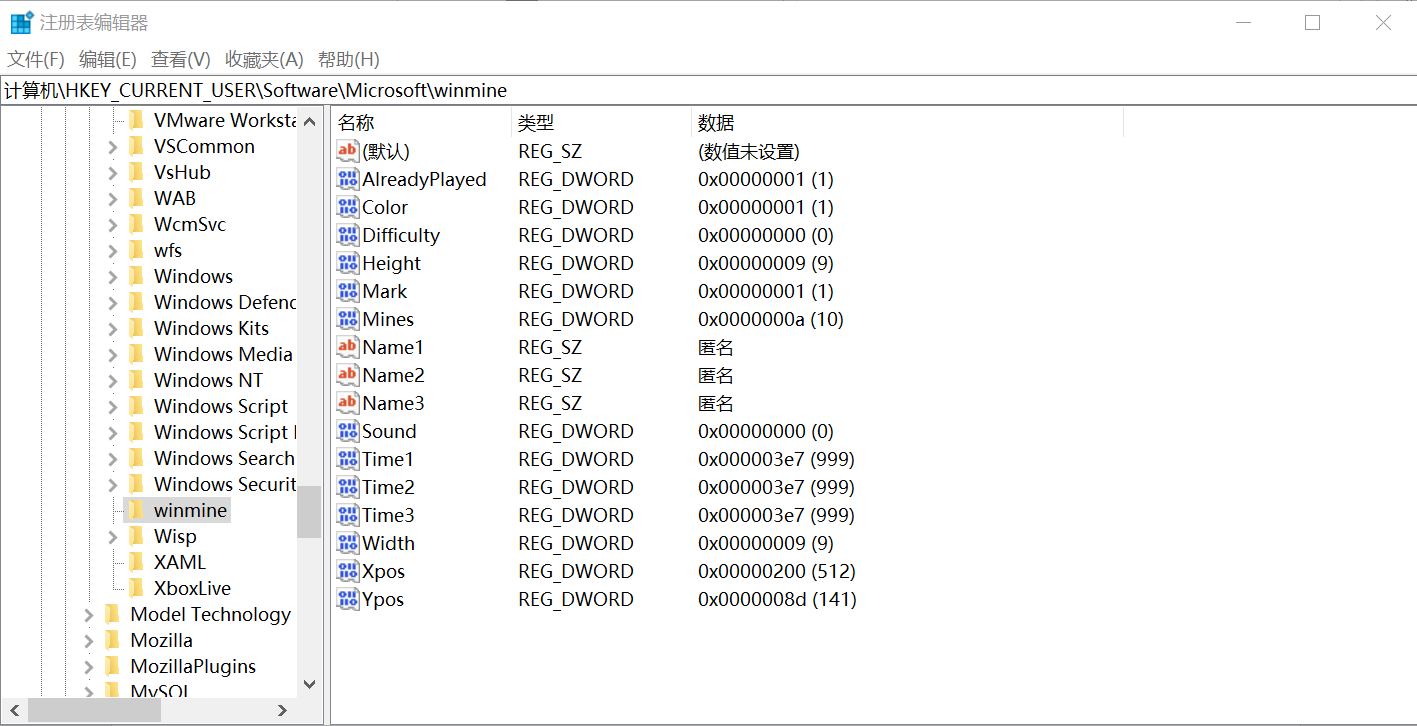The height and width of the screenshot is (726, 1417).
Task: Click the Name1 data 匿名
Action: click(x=716, y=347)
